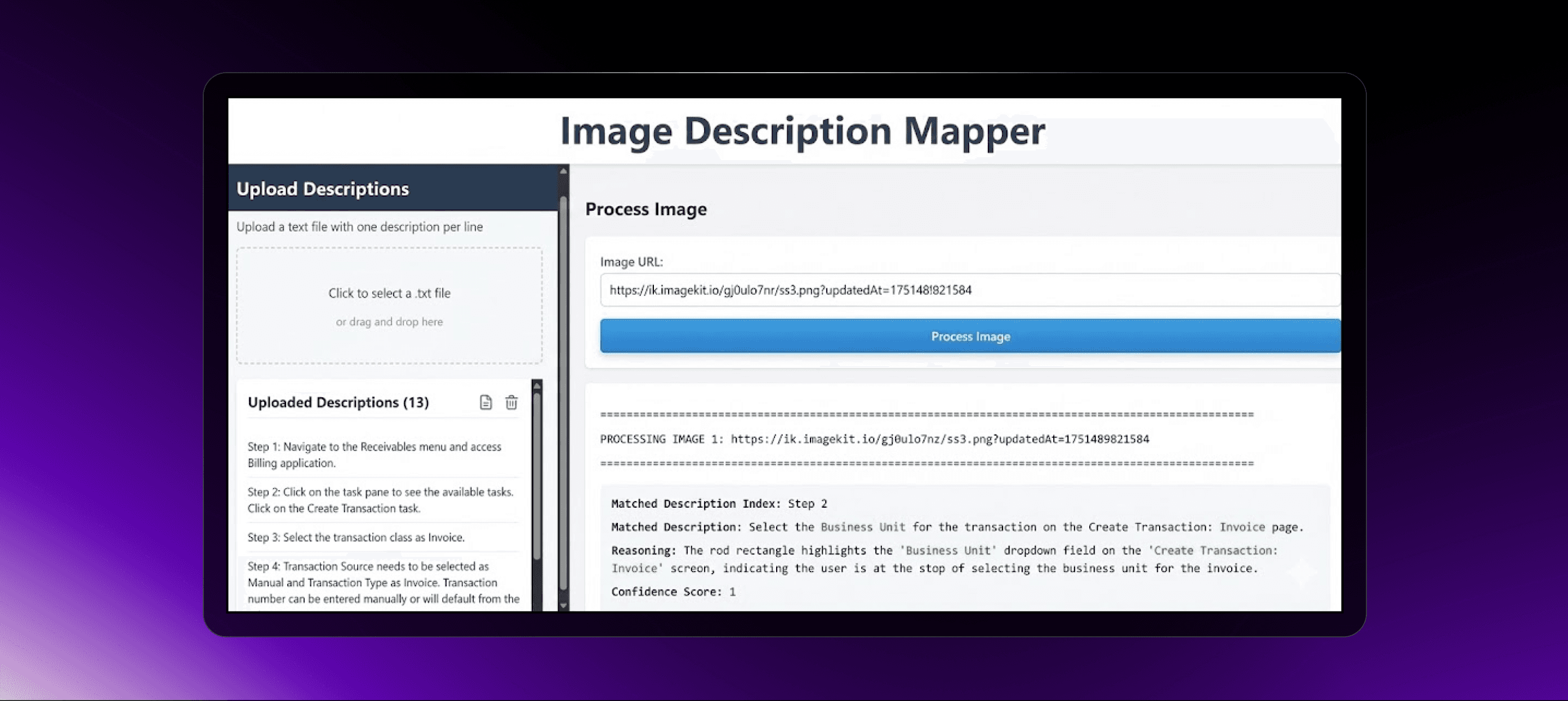Click the trash icon to delete descriptions
The width and height of the screenshot is (1568, 701).
[511, 402]
